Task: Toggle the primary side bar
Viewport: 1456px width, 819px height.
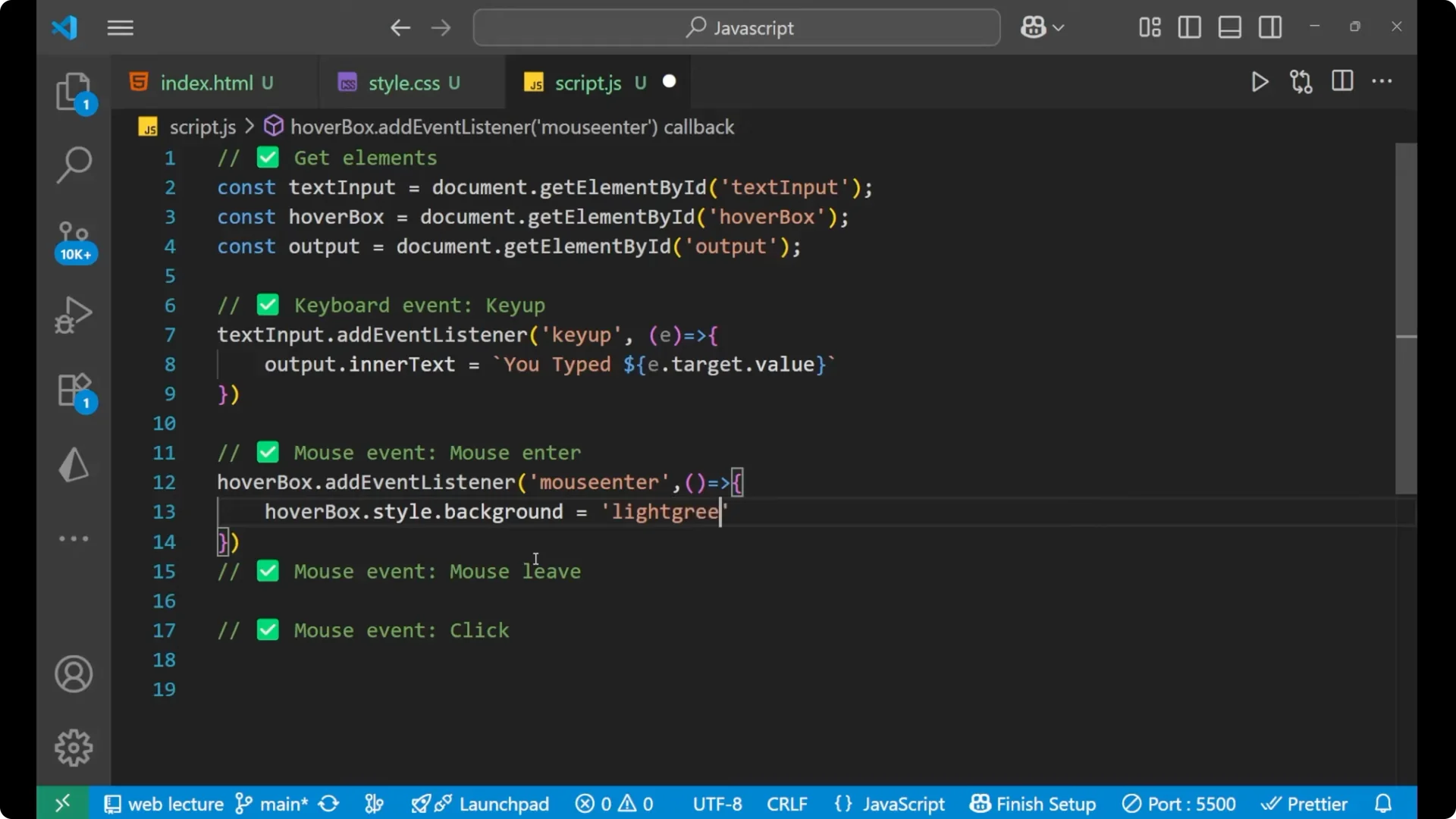Action: [1189, 27]
